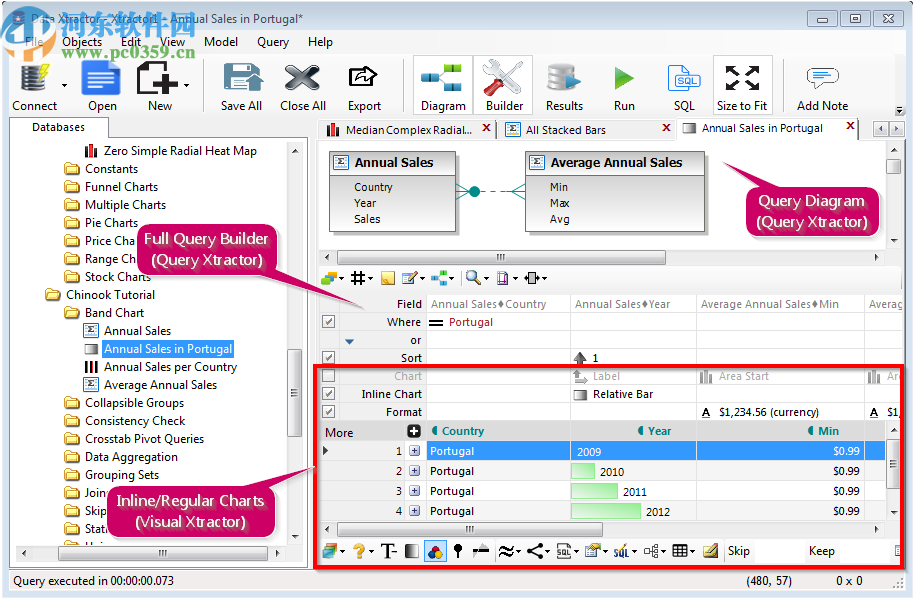Viewport: 924px width, 599px height.
Task: Expand the 'or' row blue triangle
Action: [x=349, y=341]
